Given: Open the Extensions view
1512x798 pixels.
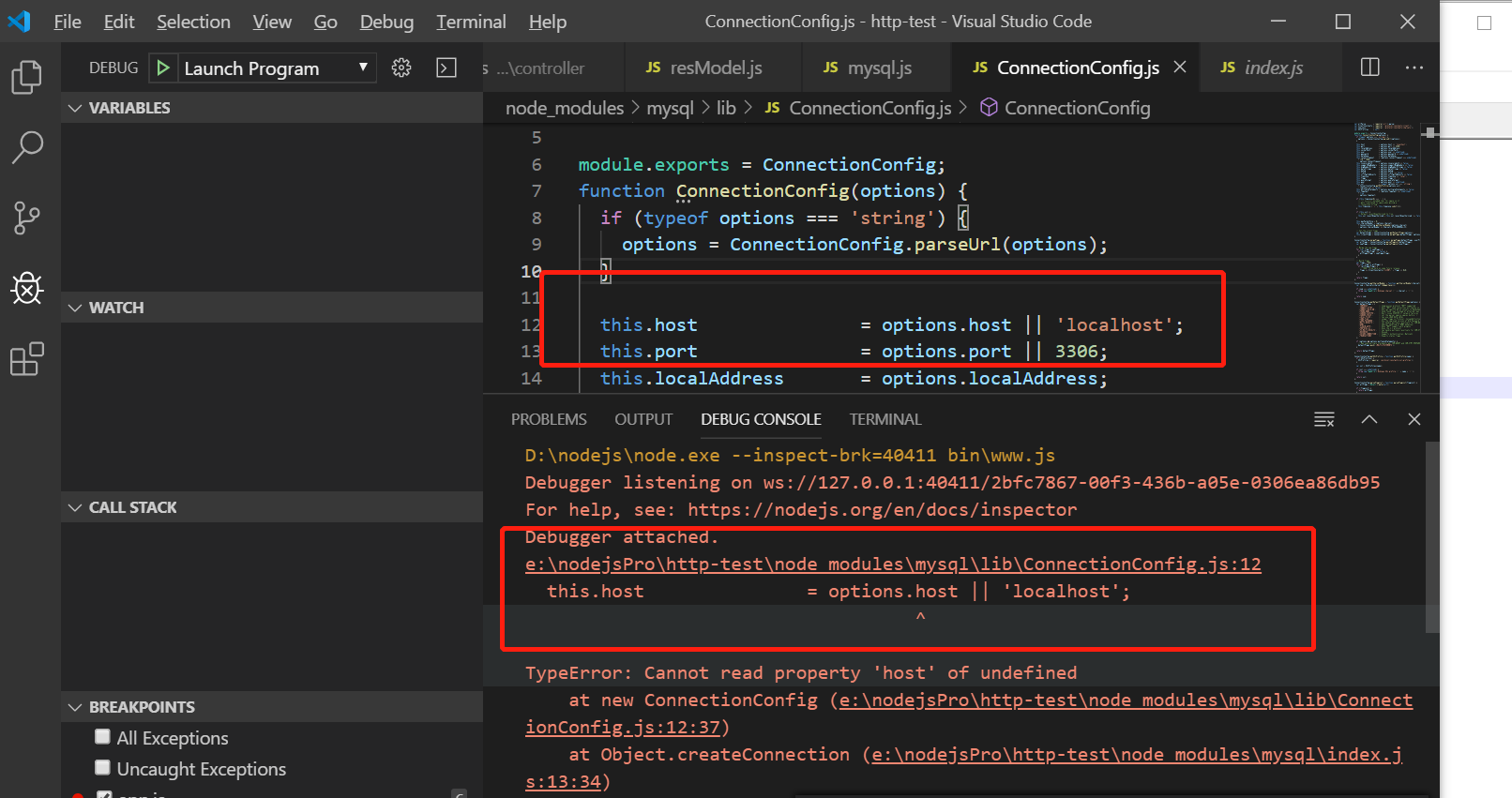Looking at the screenshot, I should [x=26, y=358].
